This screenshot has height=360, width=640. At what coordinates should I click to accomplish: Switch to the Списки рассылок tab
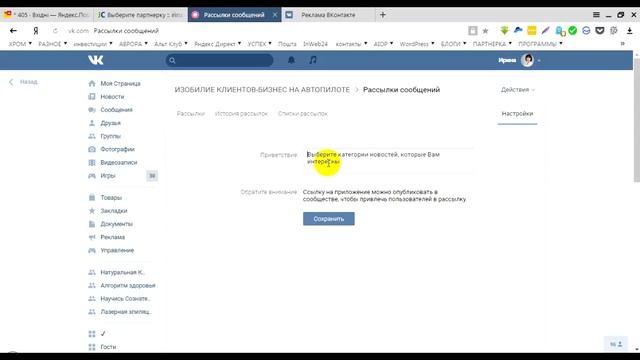[x=303, y=113]
